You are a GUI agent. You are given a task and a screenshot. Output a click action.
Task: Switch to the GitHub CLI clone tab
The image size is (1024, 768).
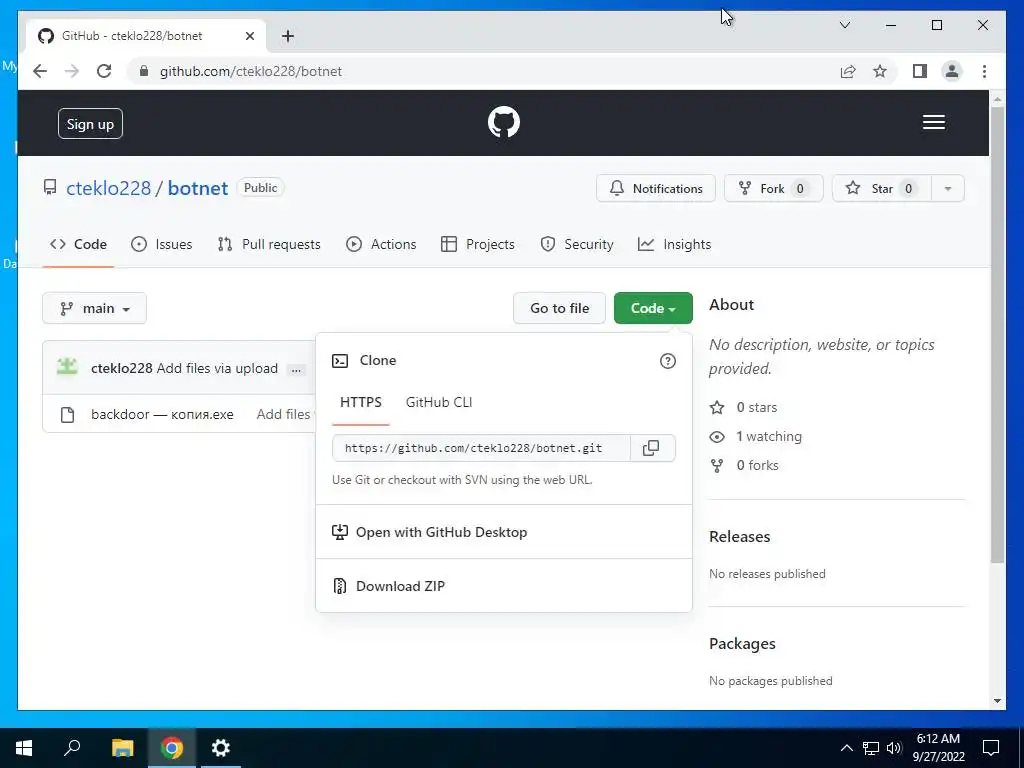pos(439,402)
